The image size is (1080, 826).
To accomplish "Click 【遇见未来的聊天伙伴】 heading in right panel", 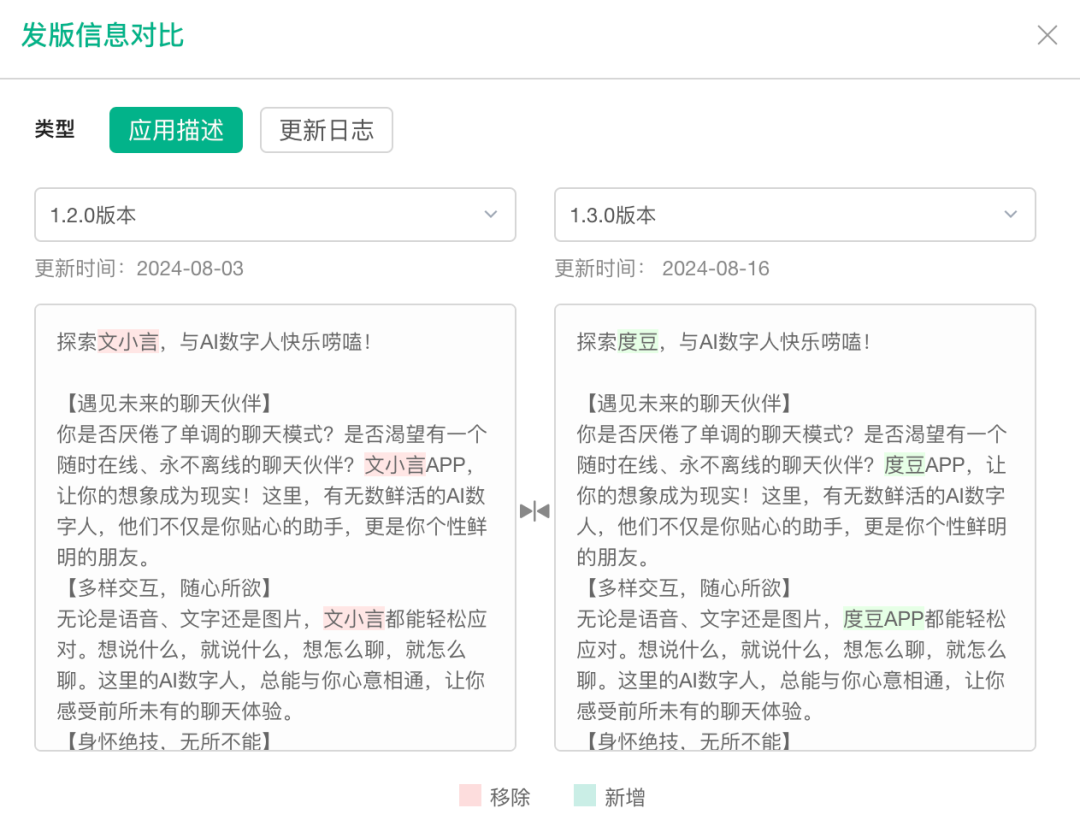I will pyautogui.click(x=689, y=403).
